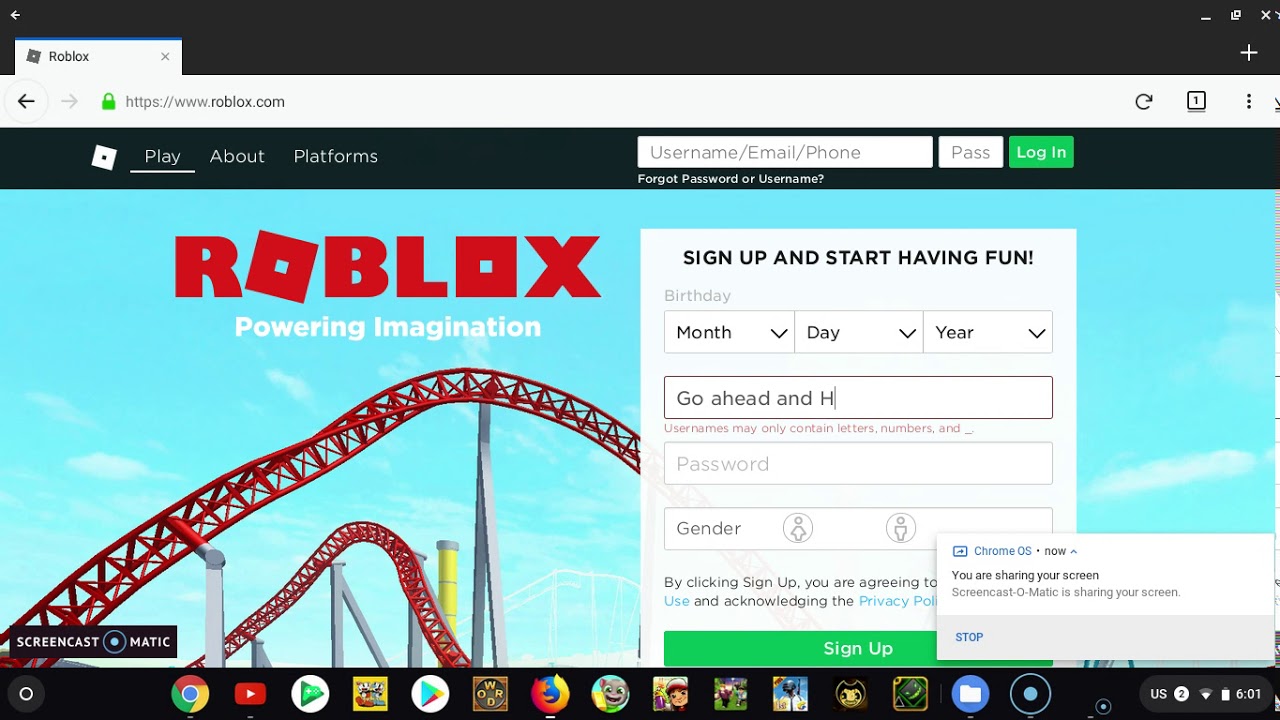Open the screen recorder app on shelf
The image size is (1280, 720).
coord(1030,694)
